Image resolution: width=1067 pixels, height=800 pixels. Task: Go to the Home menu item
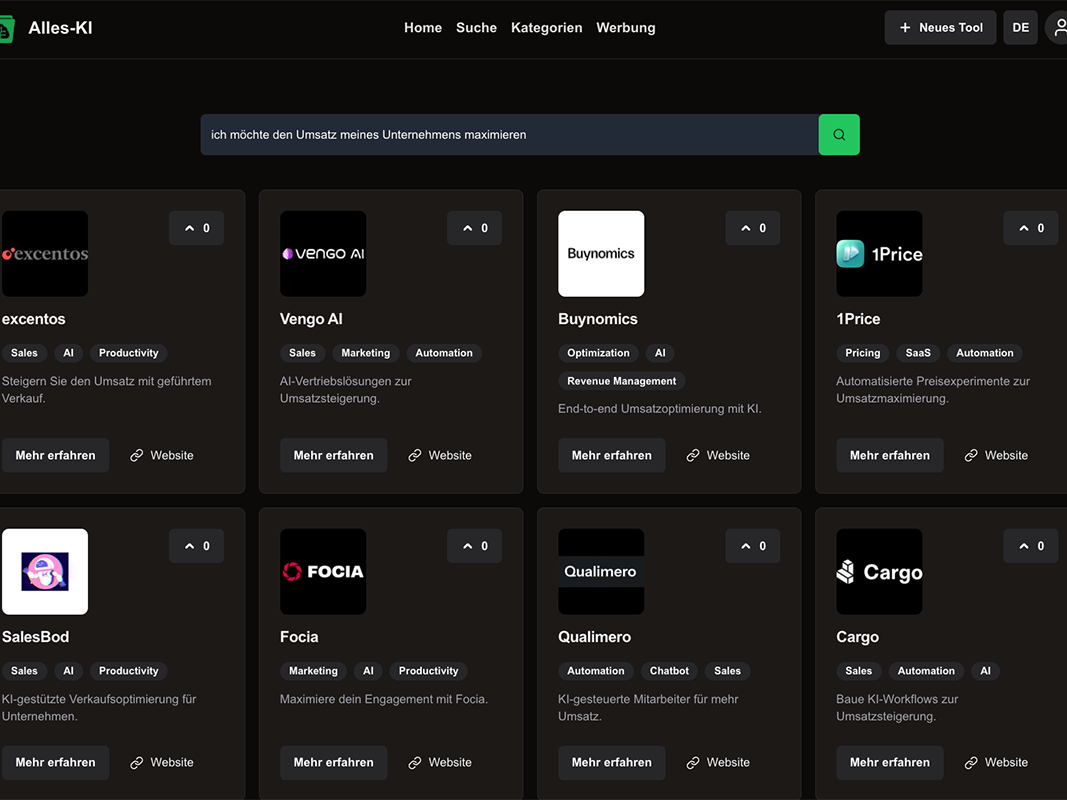click(423, 28)
